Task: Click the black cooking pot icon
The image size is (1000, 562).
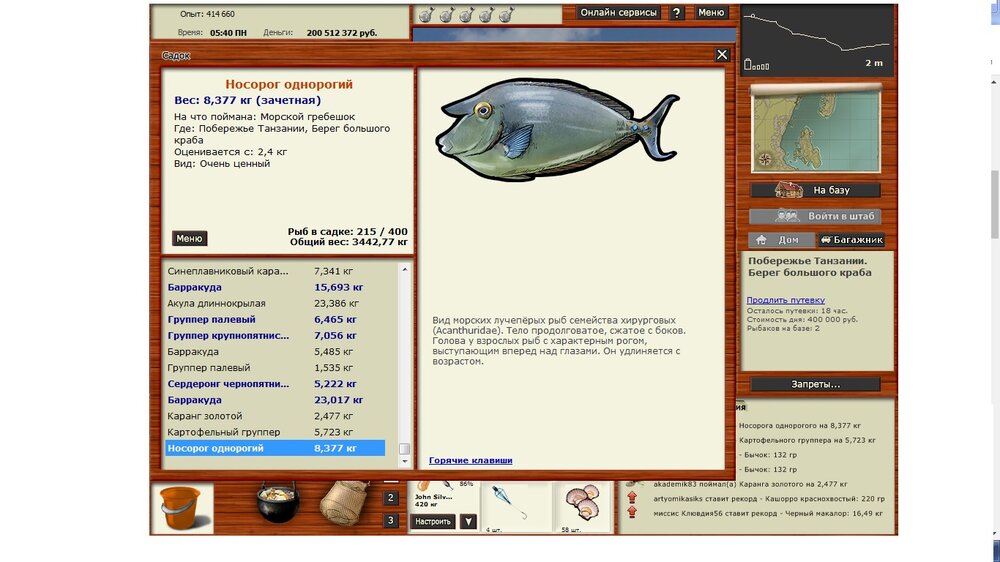Action: (x=277, y=503)
